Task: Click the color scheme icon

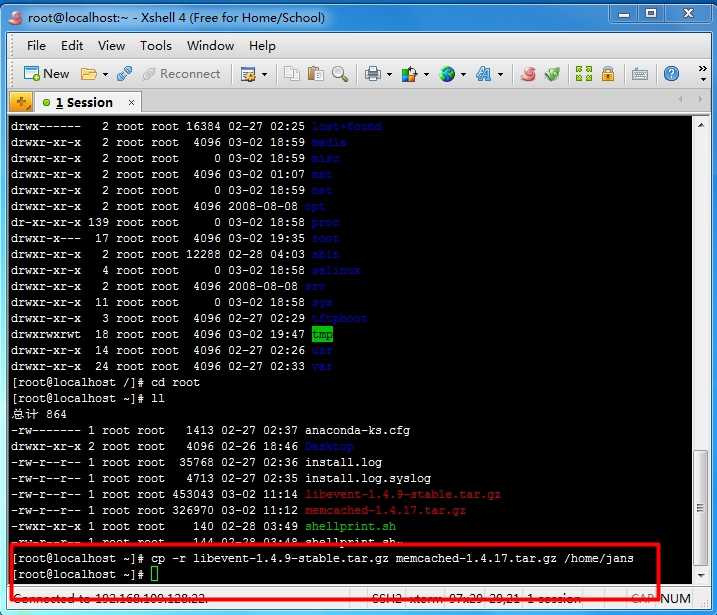Action: 409,74
